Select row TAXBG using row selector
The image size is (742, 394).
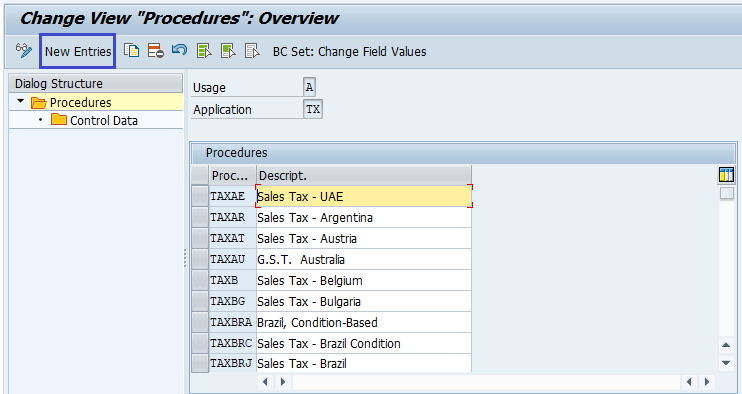click(x=200, y=301)
